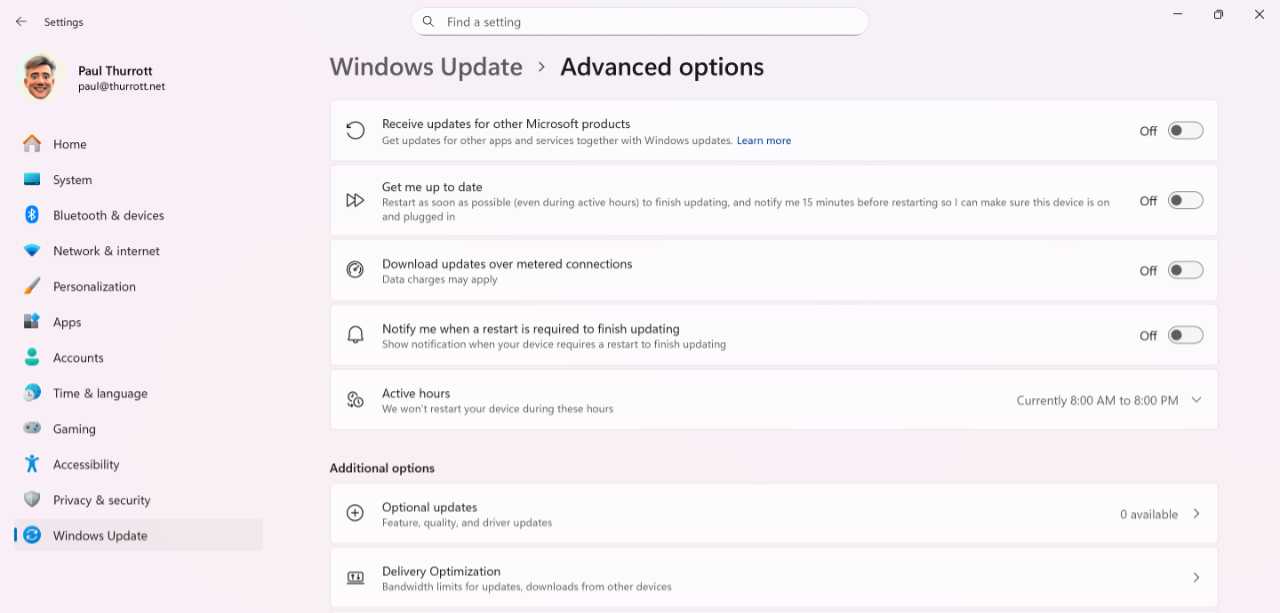Turn on Get me up to date
1280x613 pixels.
point(1185,201)
